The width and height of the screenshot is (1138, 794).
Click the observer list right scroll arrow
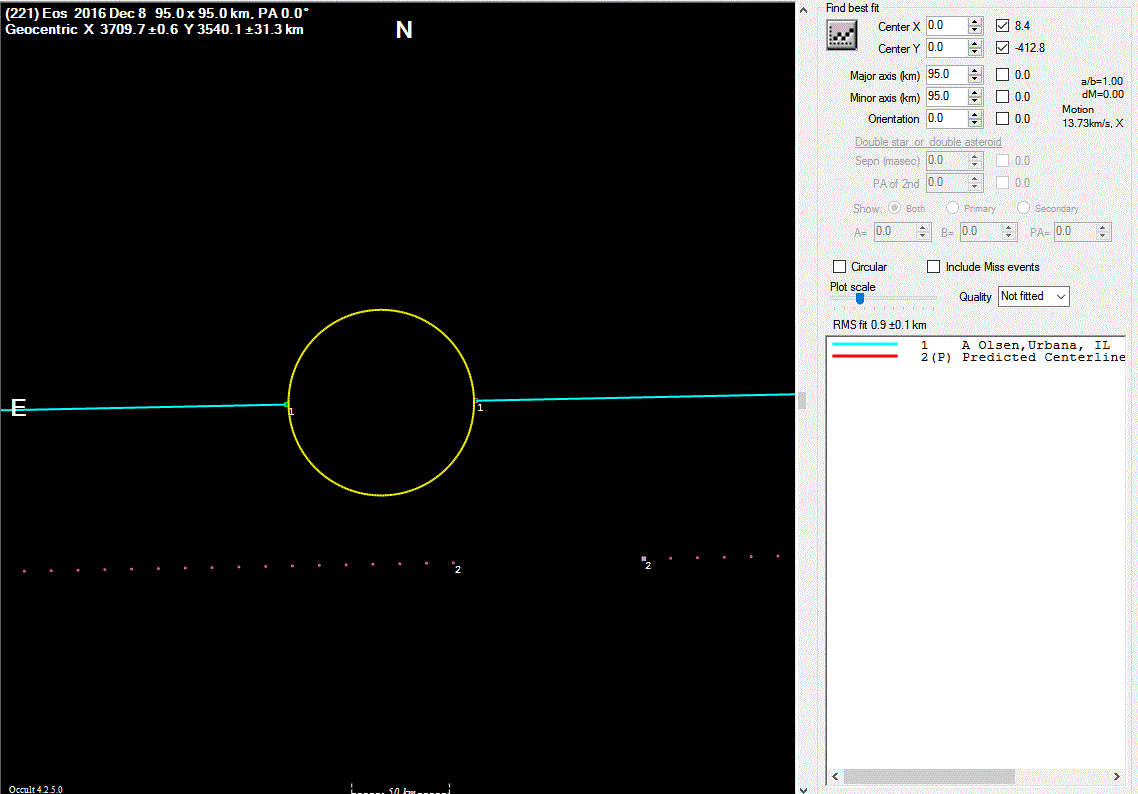pyautogui.click(x=1117, y=777)
